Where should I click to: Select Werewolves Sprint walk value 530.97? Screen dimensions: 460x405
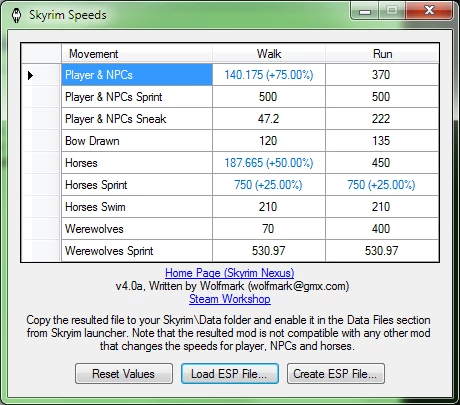coord(269,251)
